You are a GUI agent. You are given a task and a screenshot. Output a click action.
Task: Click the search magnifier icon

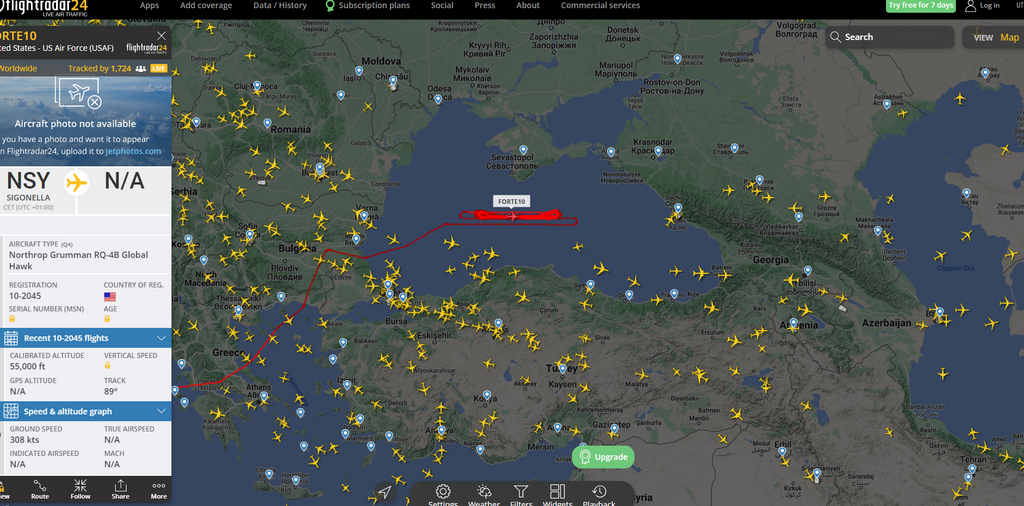point(835,37)
